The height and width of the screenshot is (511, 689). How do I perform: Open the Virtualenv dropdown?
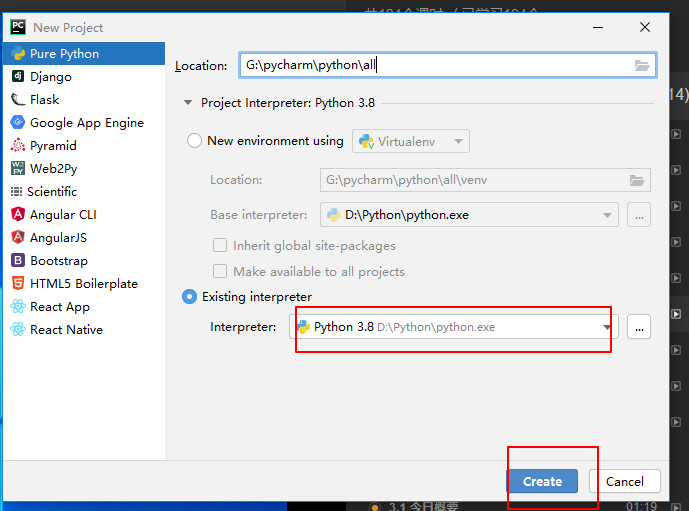[411, 142]
